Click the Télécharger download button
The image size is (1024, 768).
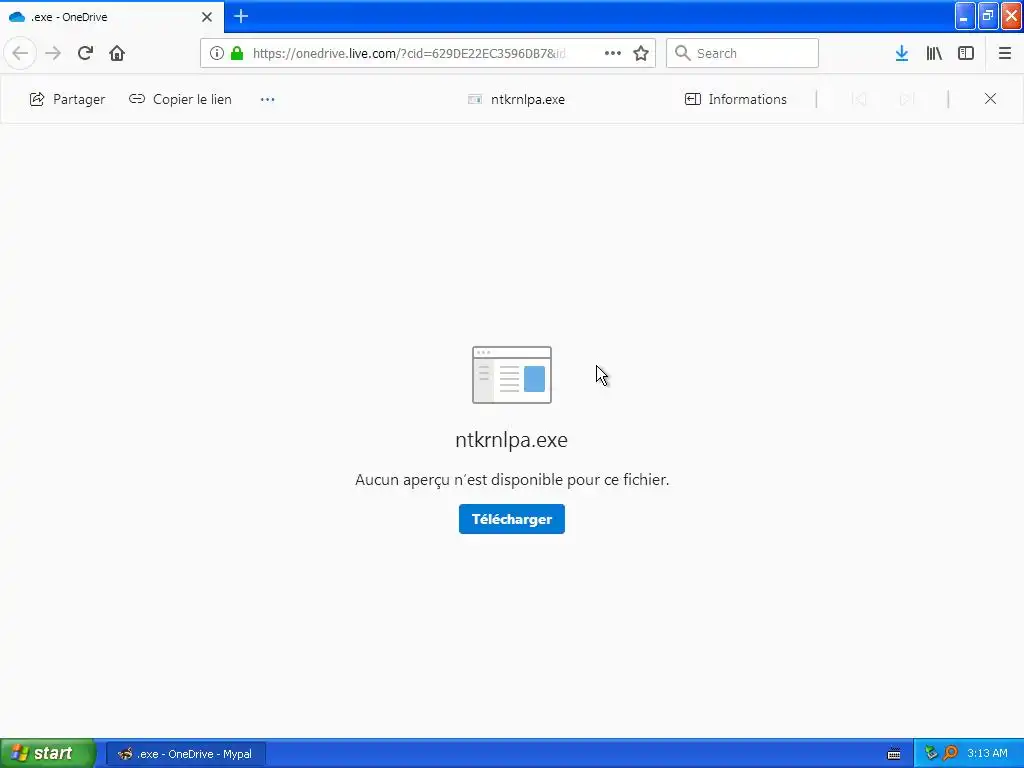point(511,519)
